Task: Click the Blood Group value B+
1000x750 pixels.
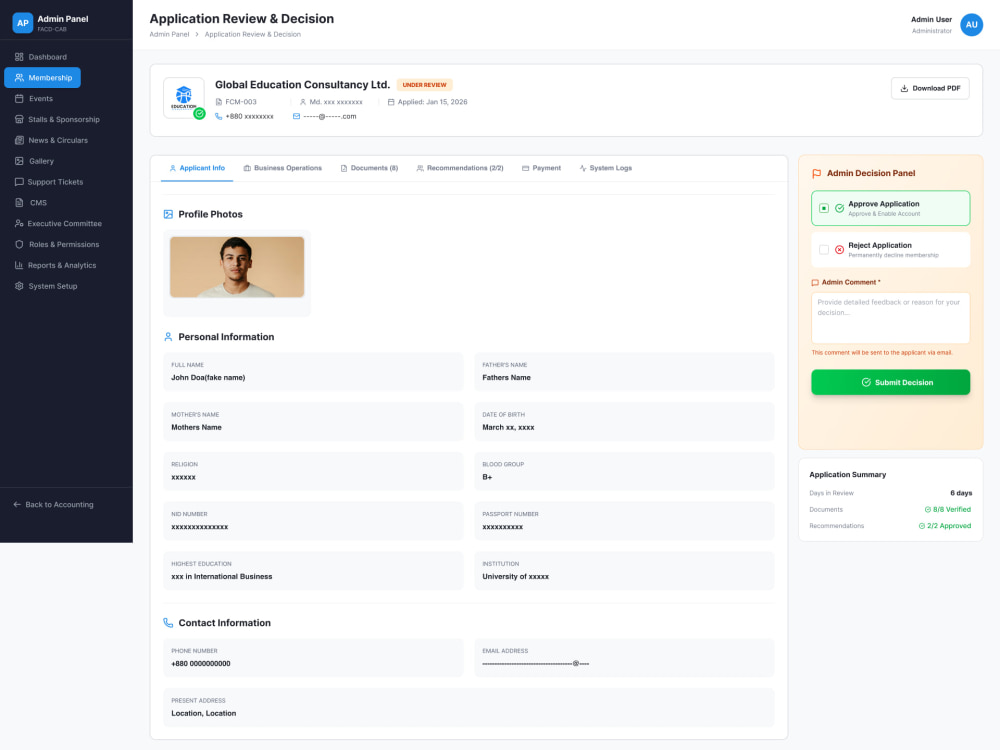Action: coord(487,477)
